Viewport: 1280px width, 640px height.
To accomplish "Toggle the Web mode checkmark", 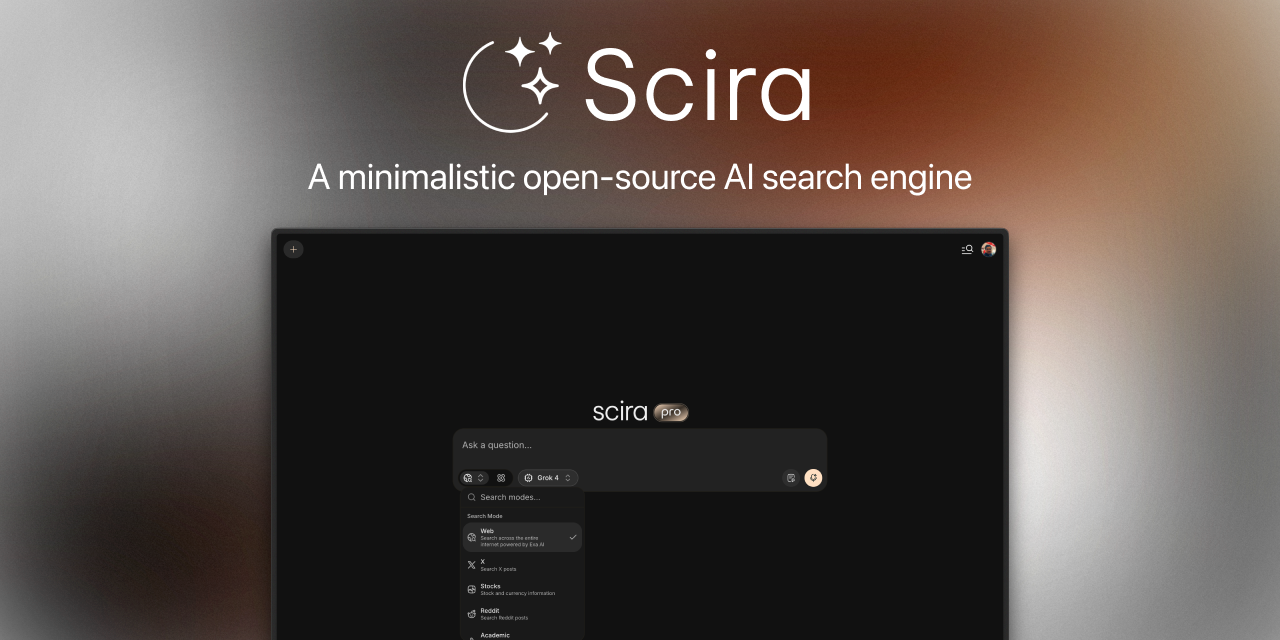I will pyautogui.click(x=573, y=537).
